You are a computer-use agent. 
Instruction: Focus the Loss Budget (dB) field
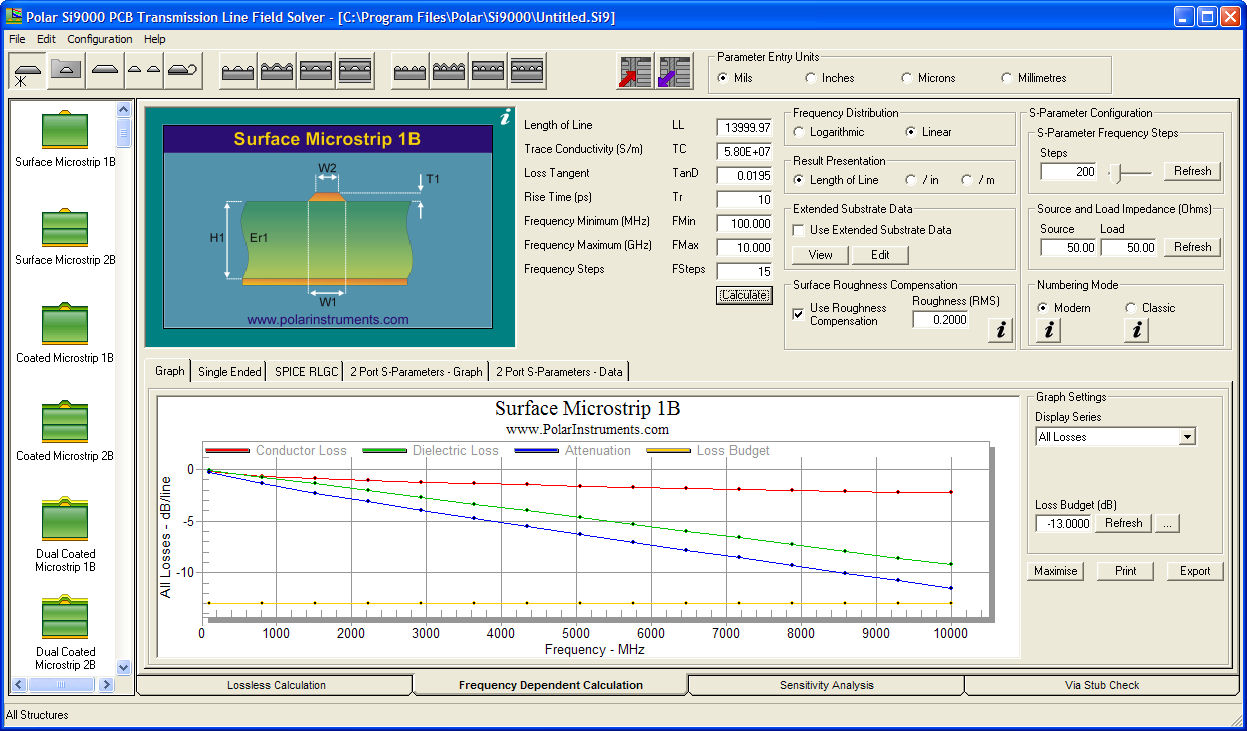pyautogui.click(x=1064, y=523)
